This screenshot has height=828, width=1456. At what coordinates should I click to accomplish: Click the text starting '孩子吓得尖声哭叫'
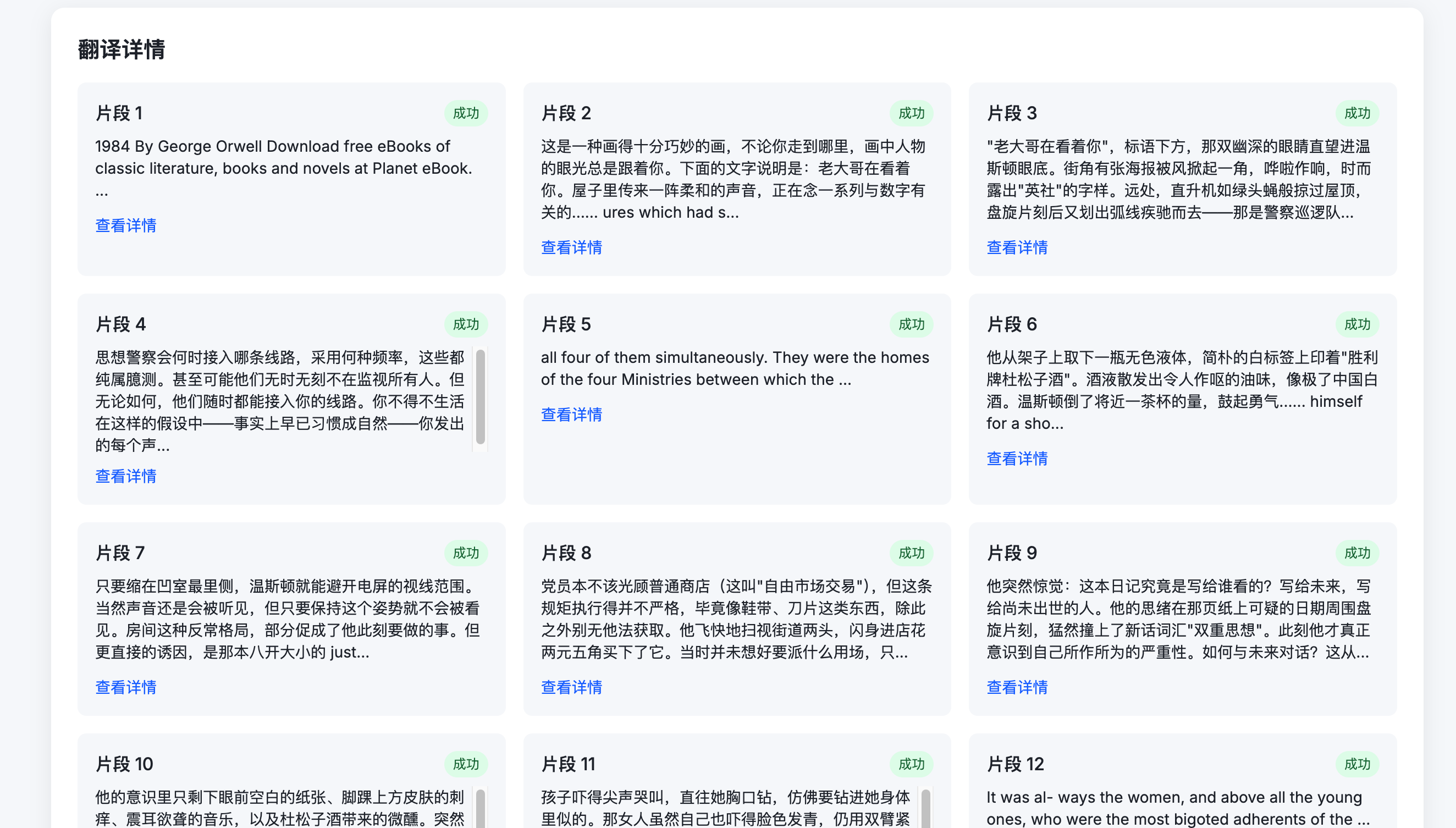[726, 808]
